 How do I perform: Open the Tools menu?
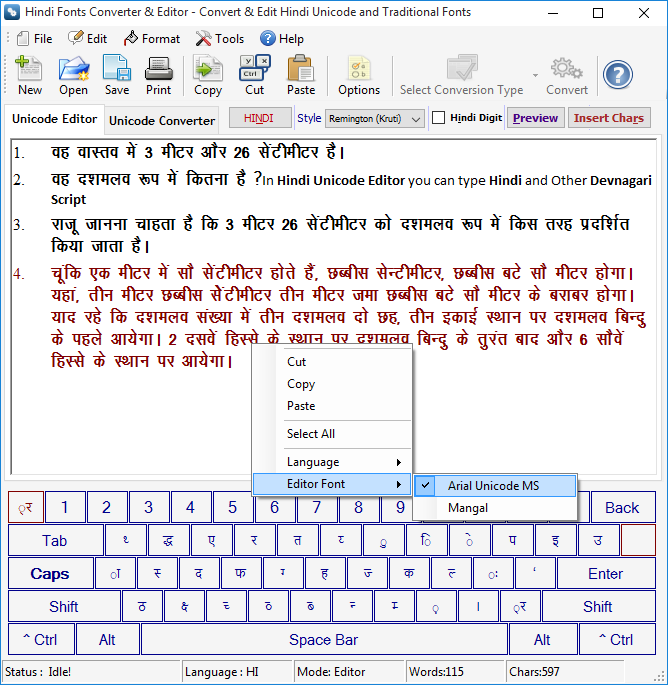point(220,39)
